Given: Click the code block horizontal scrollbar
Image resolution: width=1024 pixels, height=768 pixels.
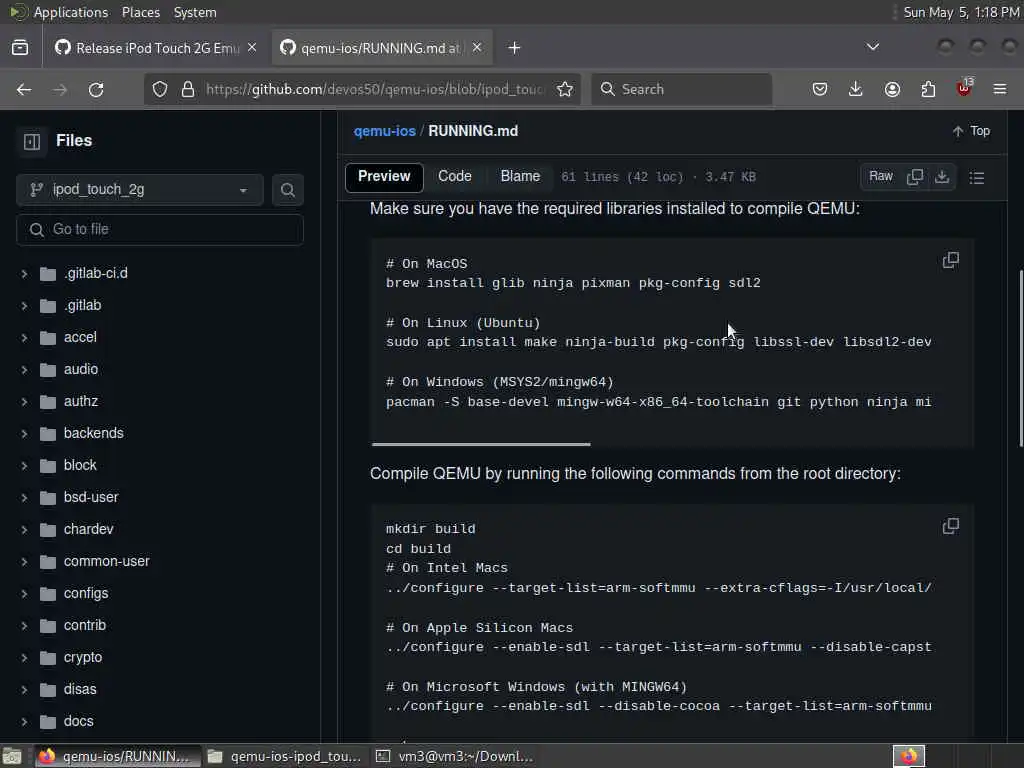Looking at the screenshot, I should 481,444.
